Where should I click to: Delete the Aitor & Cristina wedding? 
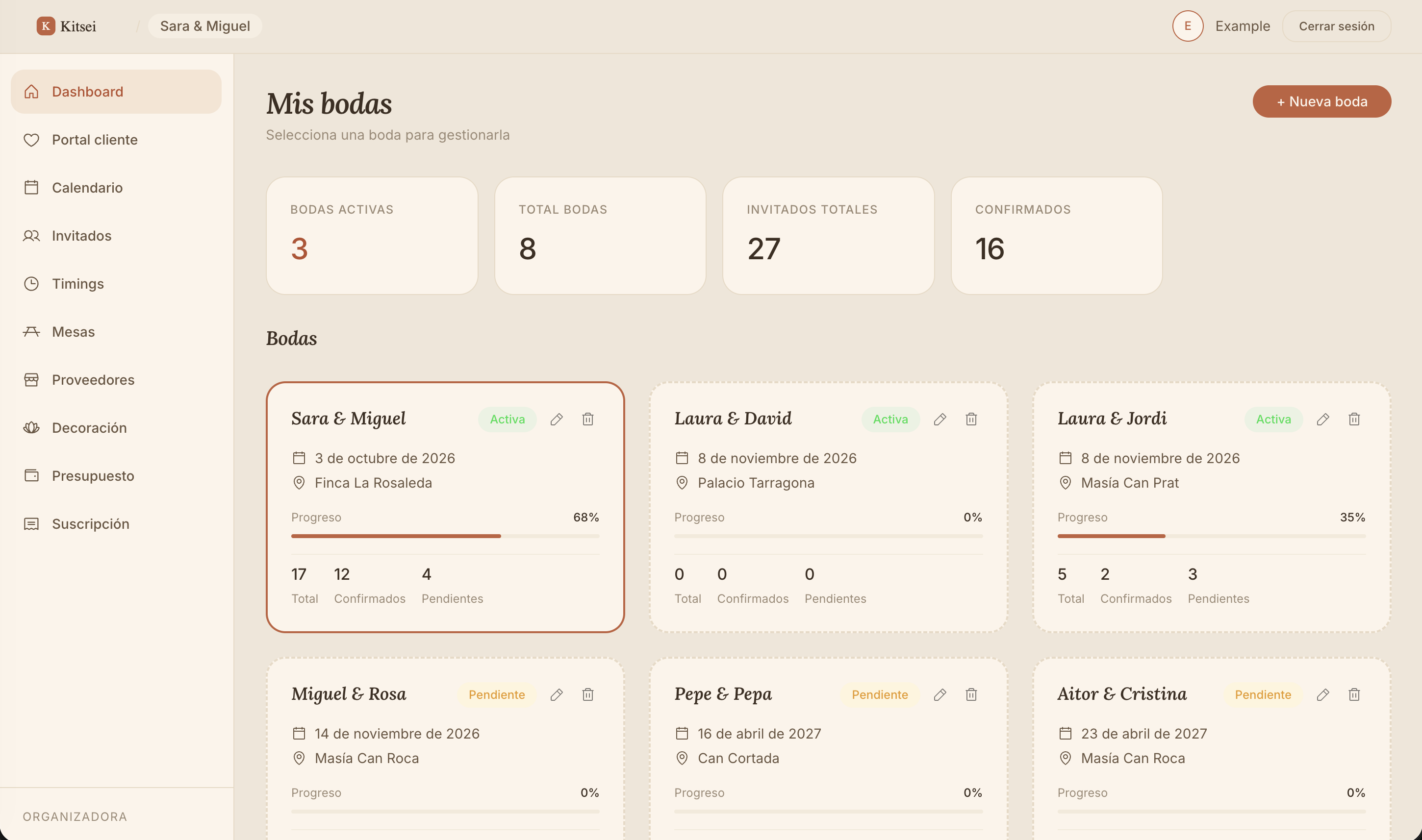point(1354,694)
